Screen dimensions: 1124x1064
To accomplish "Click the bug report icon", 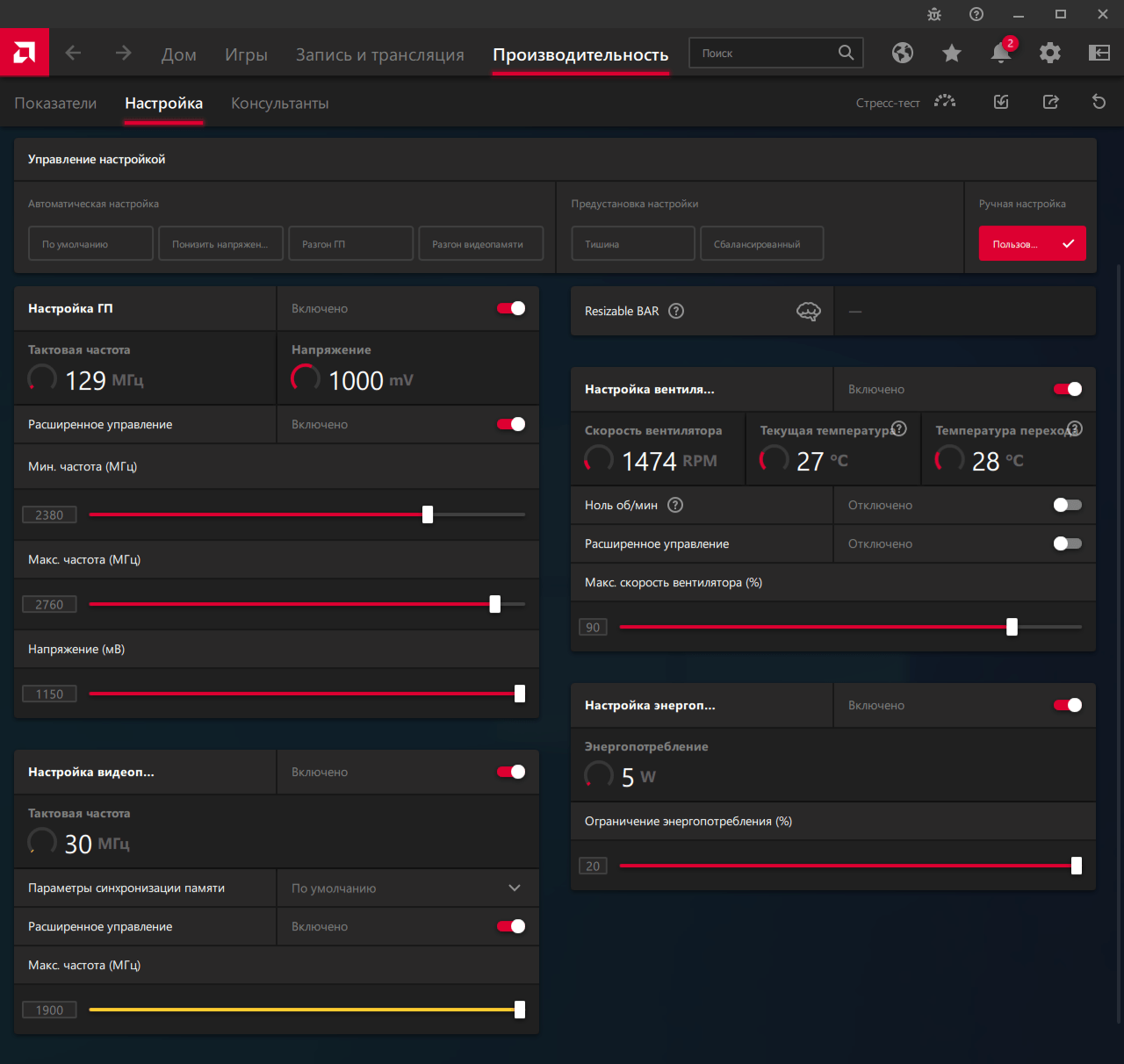I will 934,14.
